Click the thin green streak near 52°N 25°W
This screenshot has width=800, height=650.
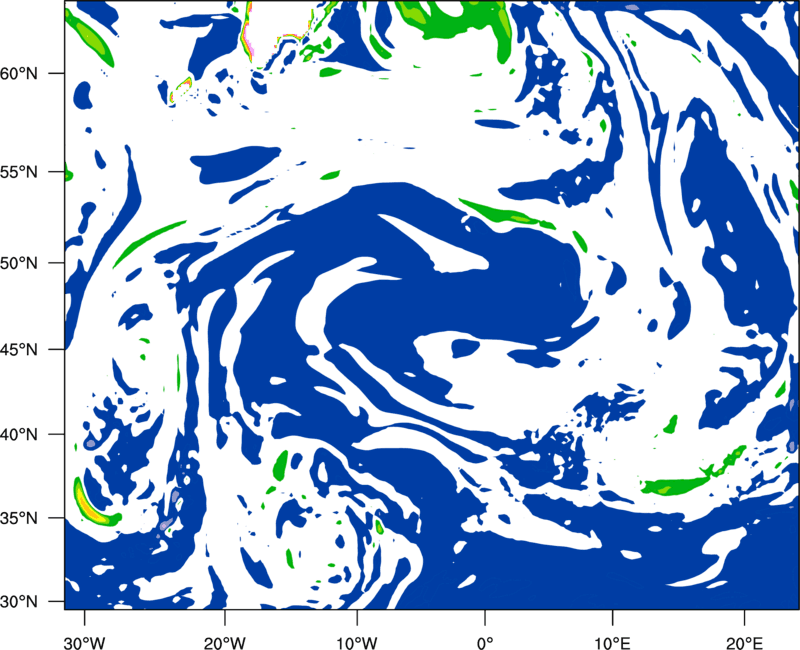point(149,244)
